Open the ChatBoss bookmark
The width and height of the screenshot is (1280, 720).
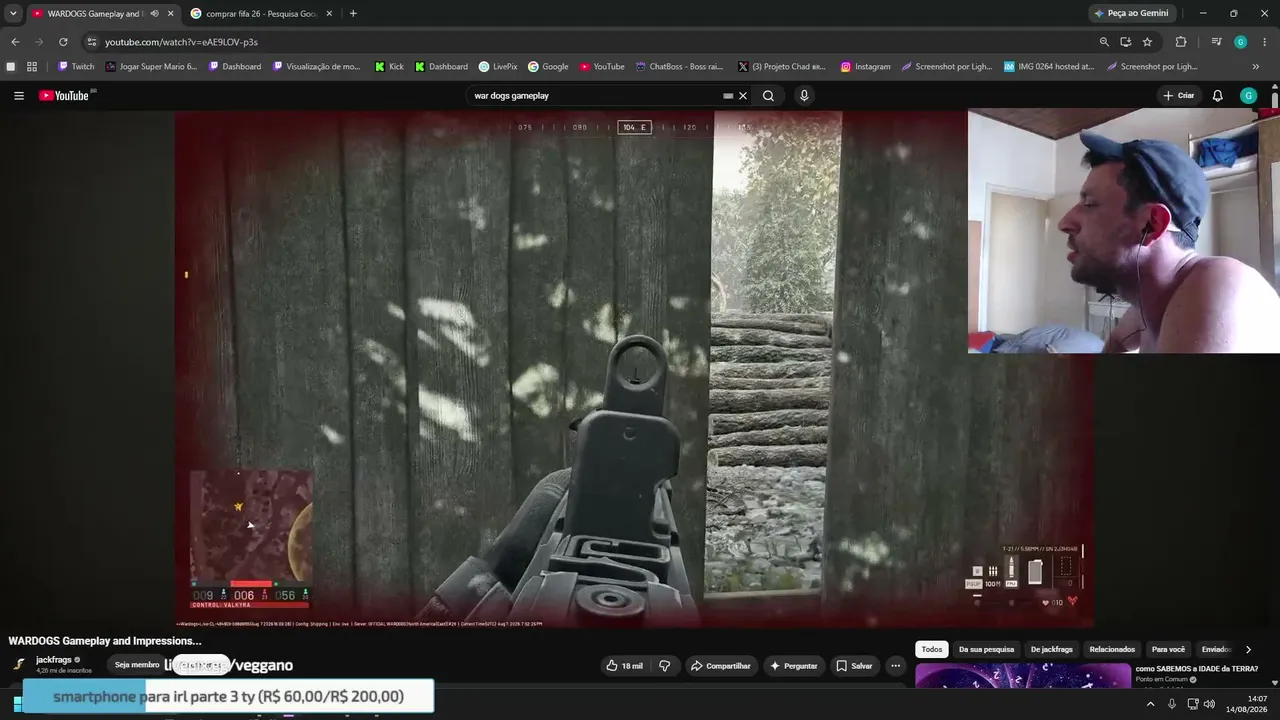680,67
